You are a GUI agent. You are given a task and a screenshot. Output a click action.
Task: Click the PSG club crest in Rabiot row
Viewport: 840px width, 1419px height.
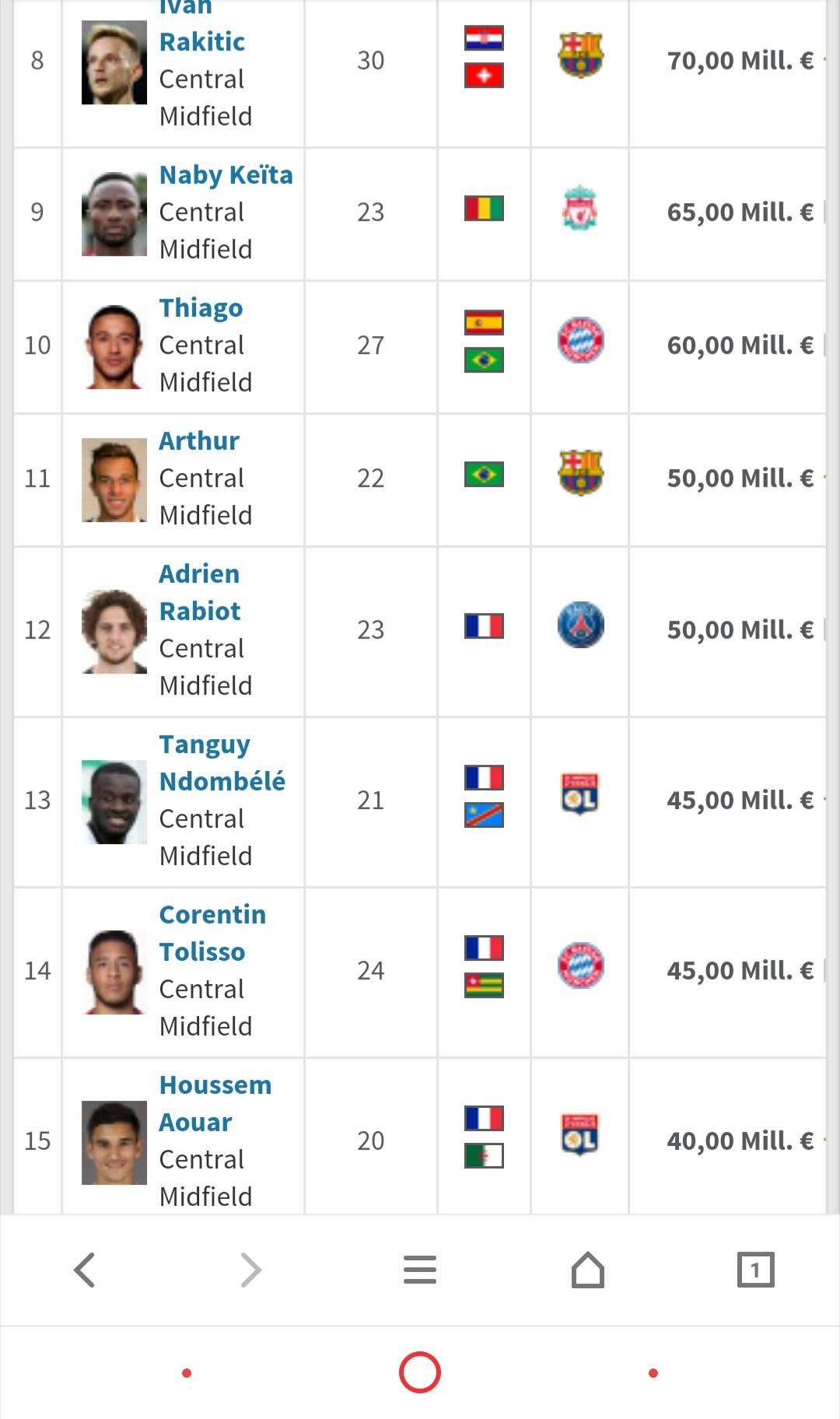(x=581, y=625)
